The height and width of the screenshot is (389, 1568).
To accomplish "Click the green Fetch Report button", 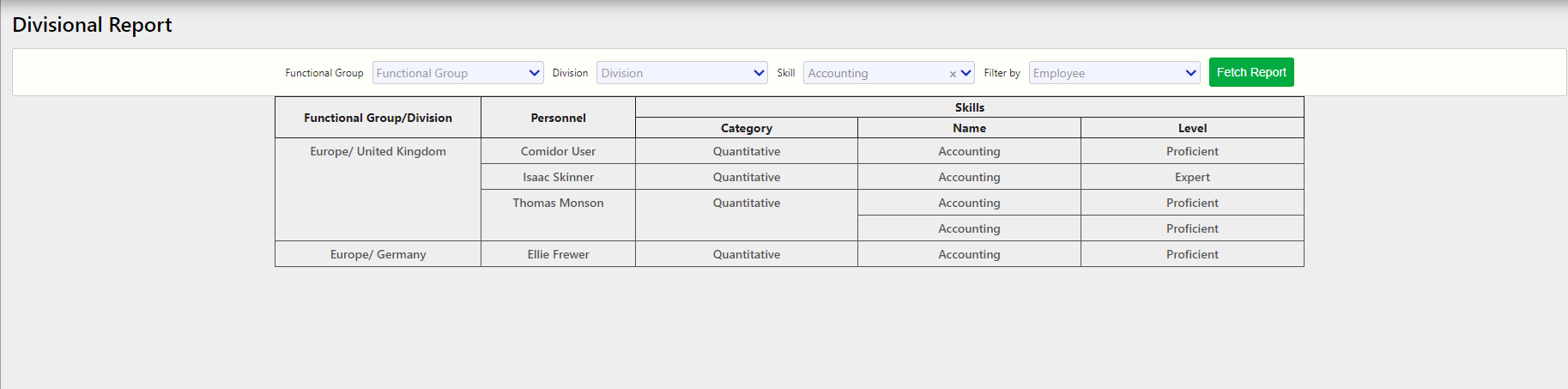I will (x=1250, y=72).
